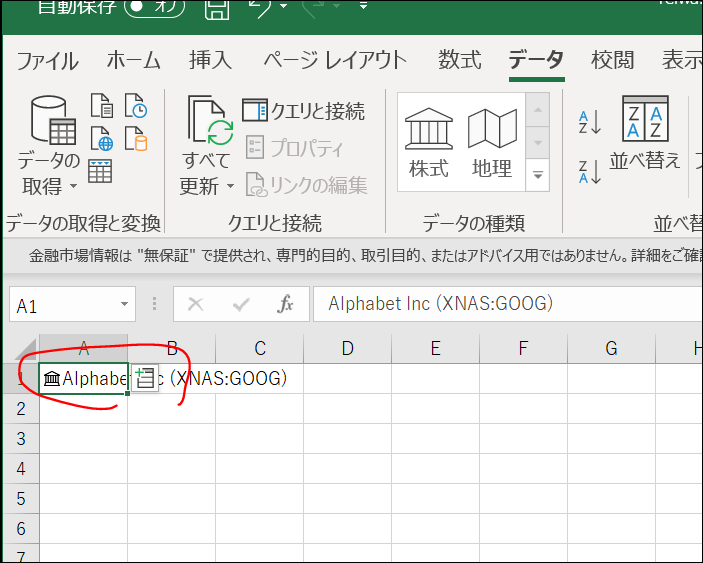Select column E header
The image size is (703, 563).
(435, 348)
